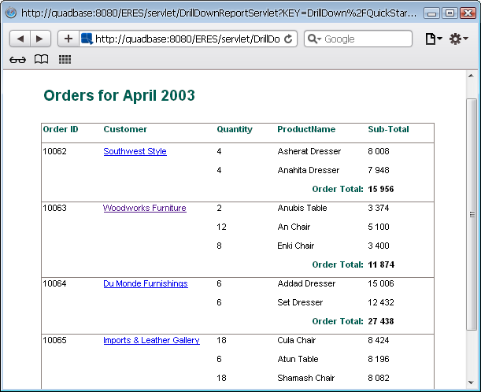Click the sub-total value 12 432
Screen dimensions: 481x392
(381, 303)
